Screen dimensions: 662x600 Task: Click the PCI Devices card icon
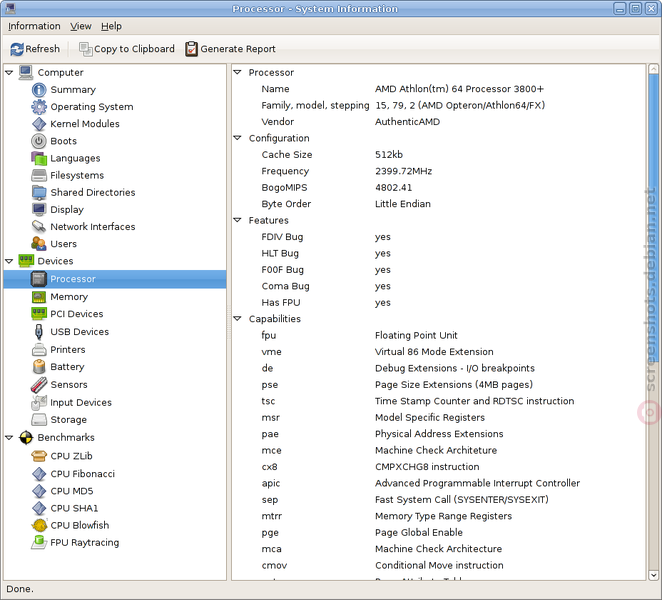(39, 314)
